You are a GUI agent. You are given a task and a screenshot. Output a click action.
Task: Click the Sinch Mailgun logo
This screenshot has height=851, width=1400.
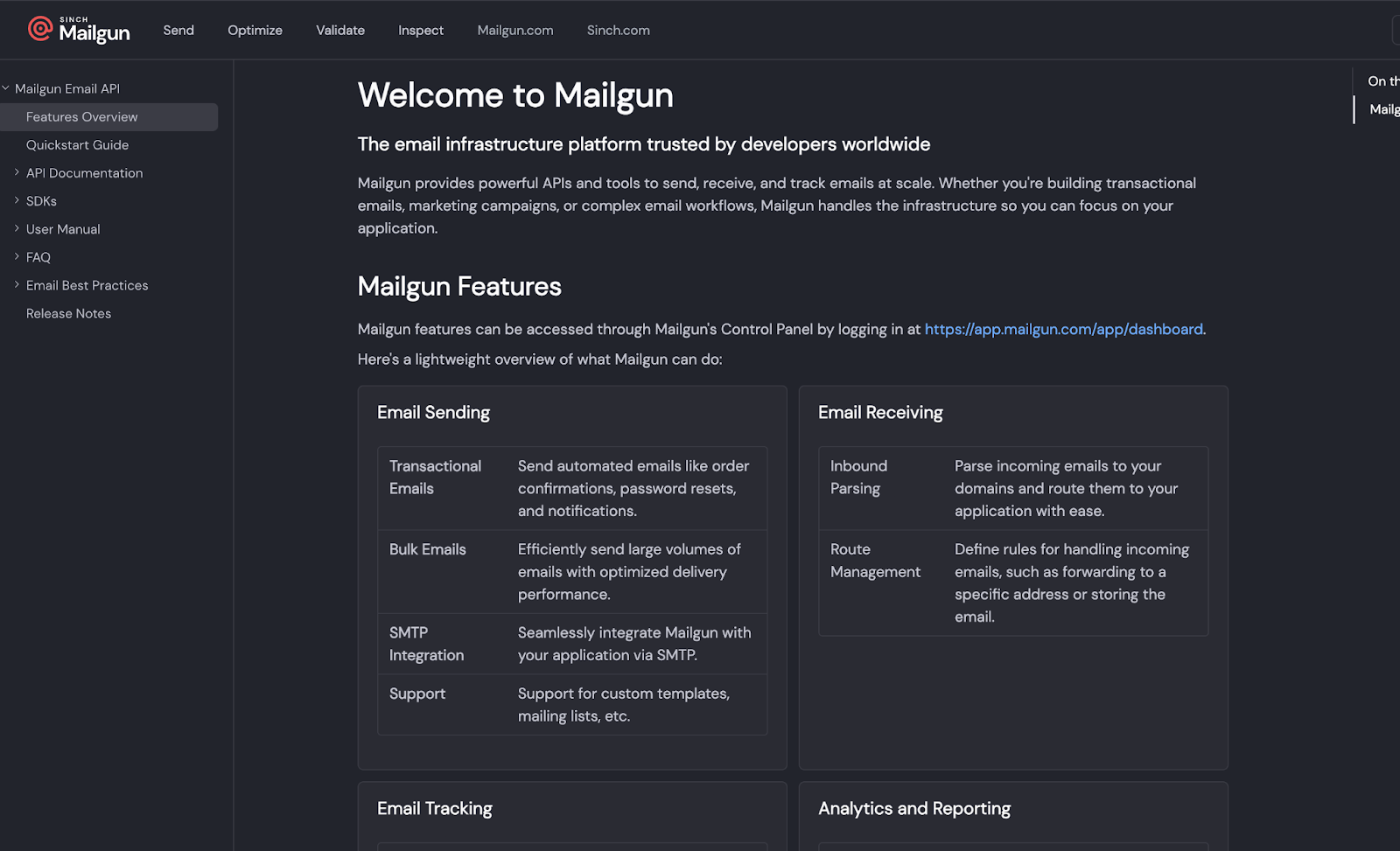point(79,30)
